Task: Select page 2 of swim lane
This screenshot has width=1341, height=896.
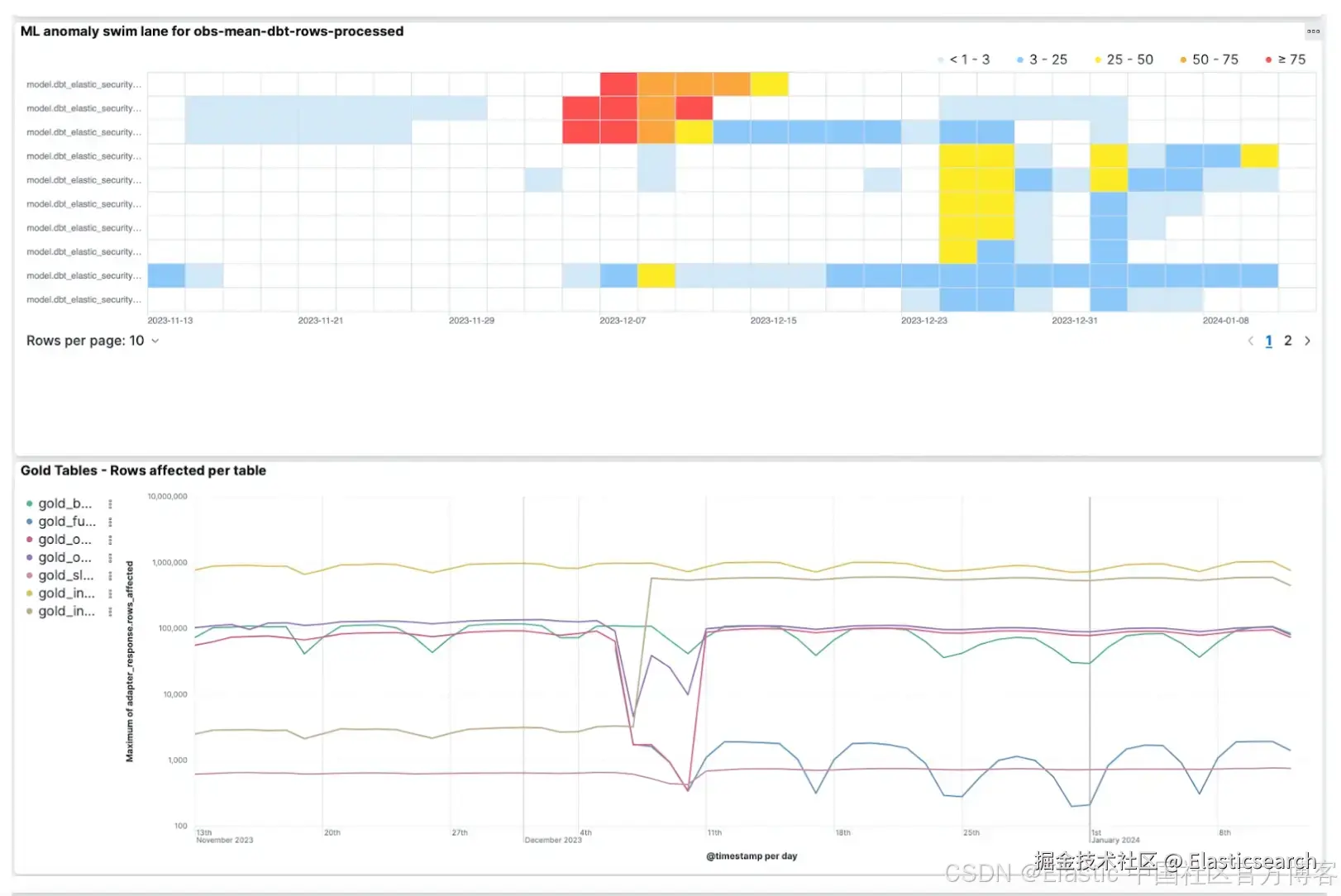Action: [x=1287, y=341]
